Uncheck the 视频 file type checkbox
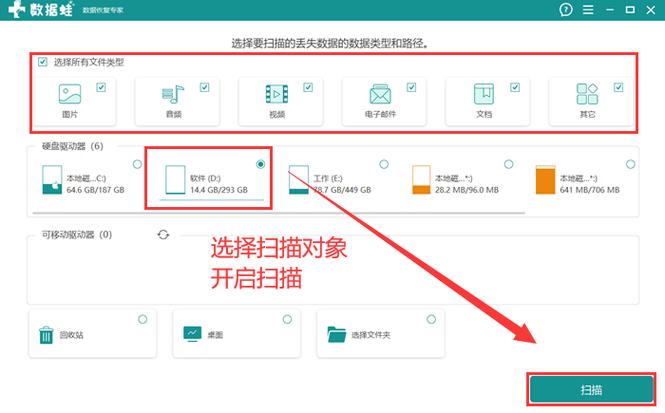Viewport: 665px width, 413px height. click(x=308, y=87)
